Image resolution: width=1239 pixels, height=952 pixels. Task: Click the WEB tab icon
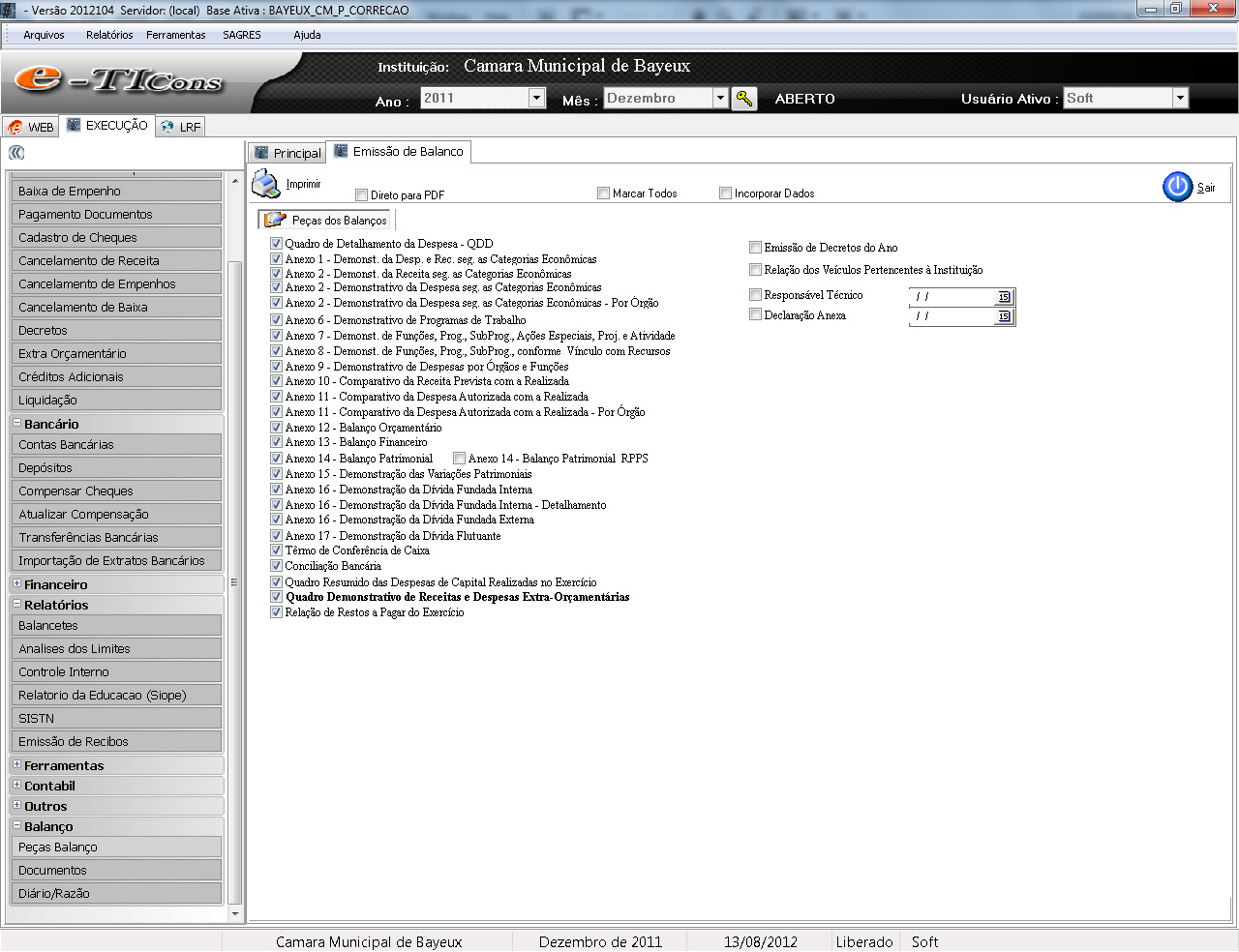pyautogui.click(x=15, y=128)
